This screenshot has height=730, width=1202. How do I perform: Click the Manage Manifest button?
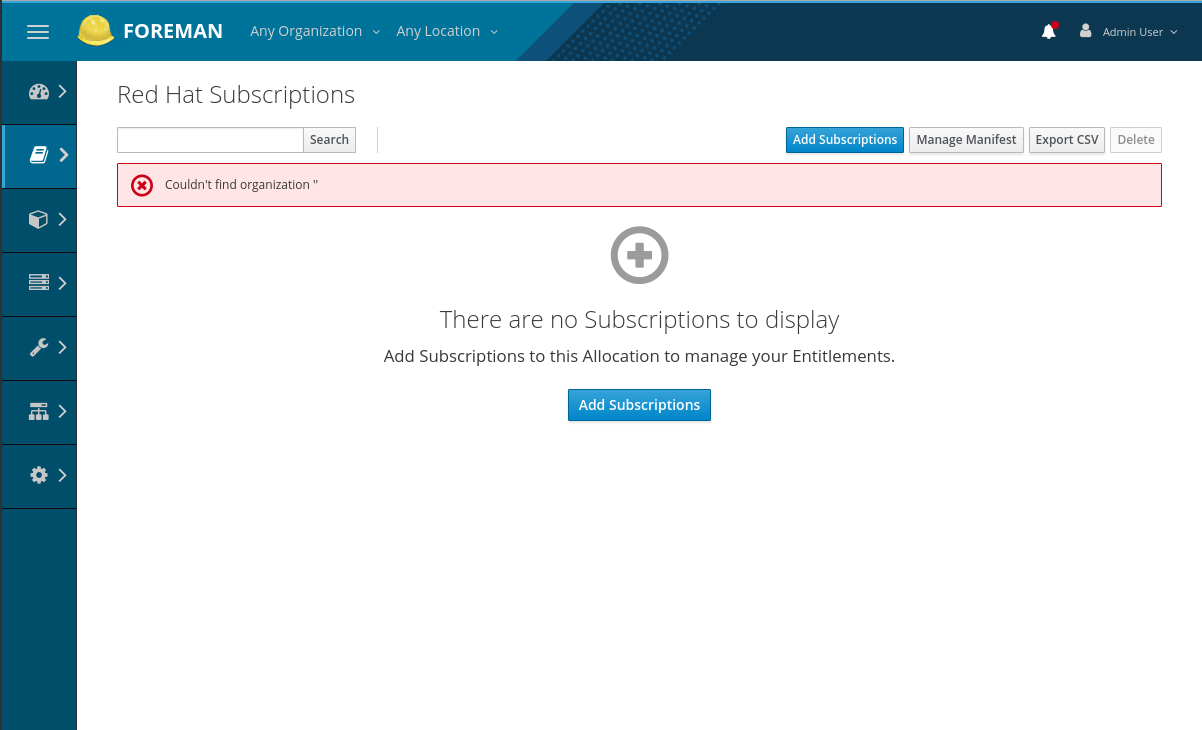click(966, 140)
